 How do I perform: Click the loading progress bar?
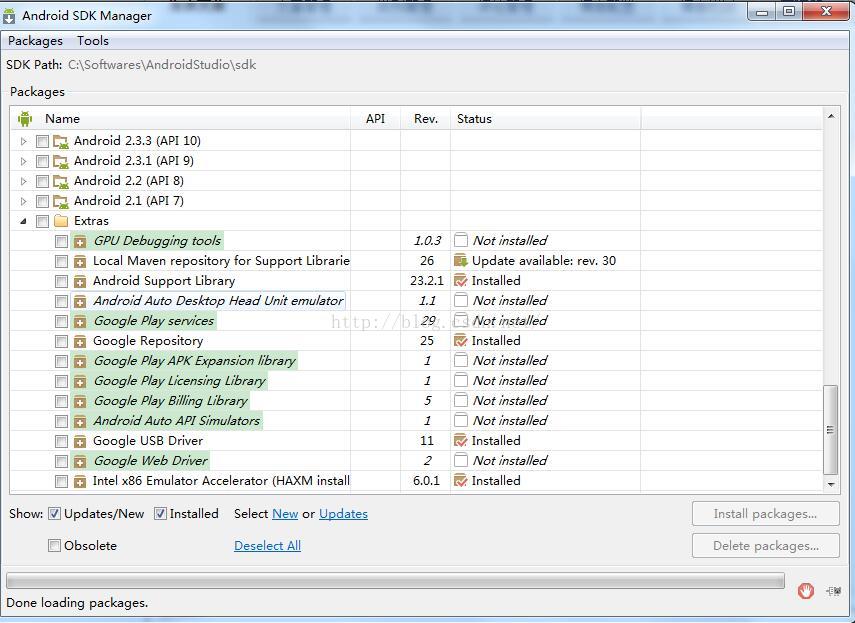point(395,581)
